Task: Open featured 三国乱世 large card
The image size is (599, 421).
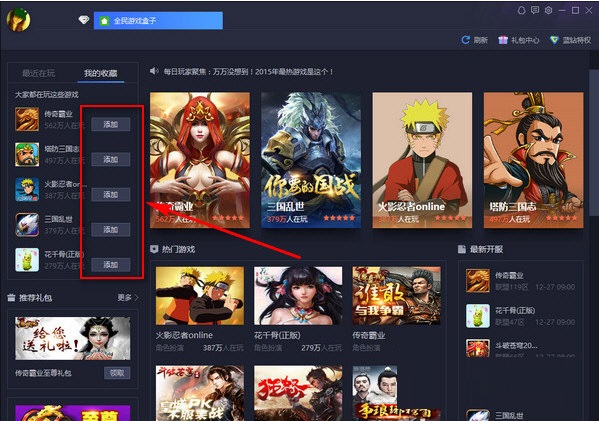Action: coord(311,160)
